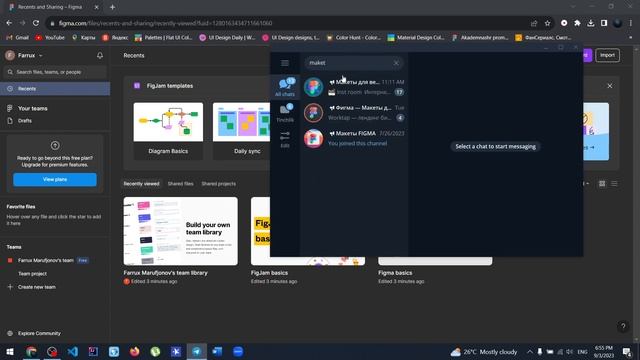640x360 pixels.
Task: Expand the Farrux account dropdown in Figma
Action: tap(24, 56)
